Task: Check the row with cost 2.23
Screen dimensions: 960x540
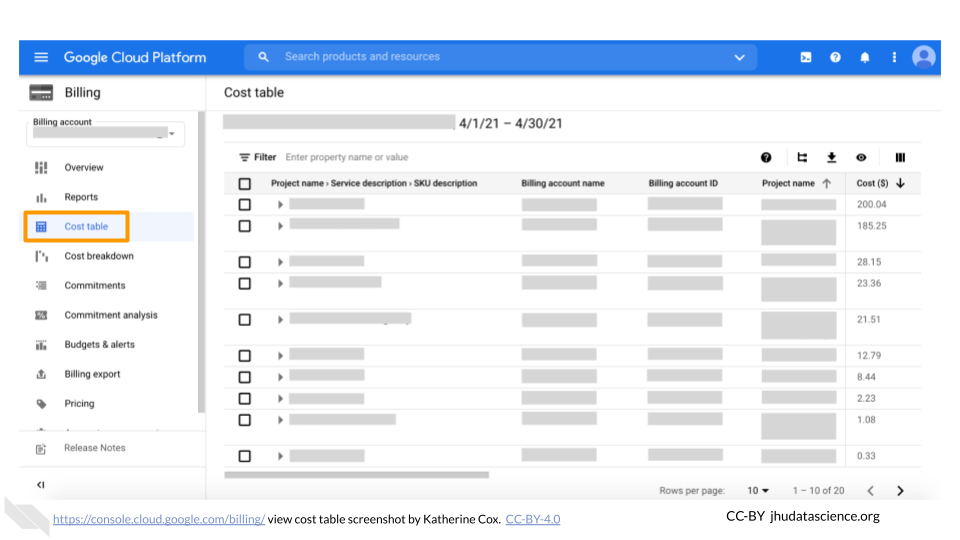Action: tap(244, 399)
